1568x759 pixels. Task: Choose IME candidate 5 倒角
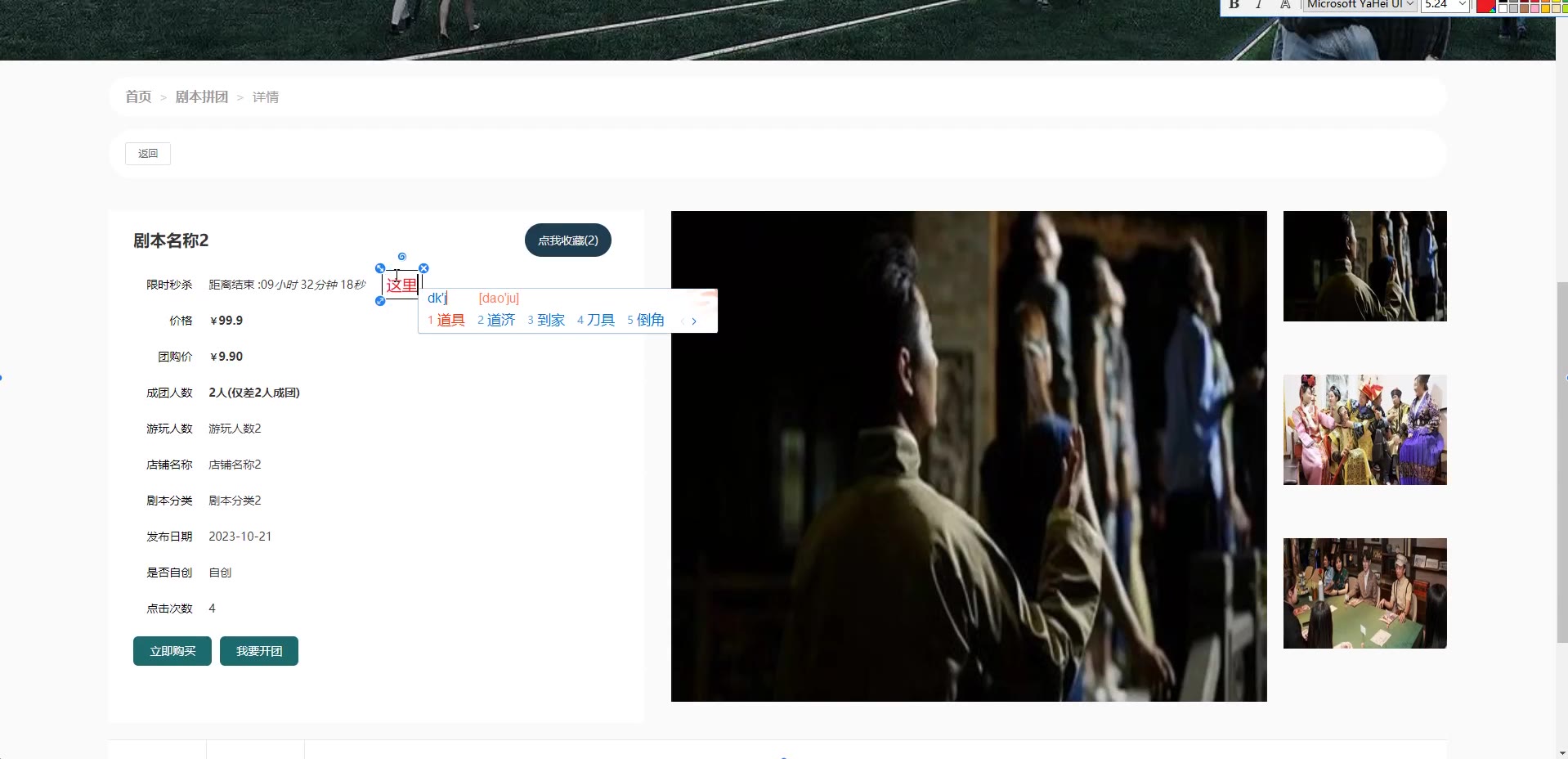[646, 320]
